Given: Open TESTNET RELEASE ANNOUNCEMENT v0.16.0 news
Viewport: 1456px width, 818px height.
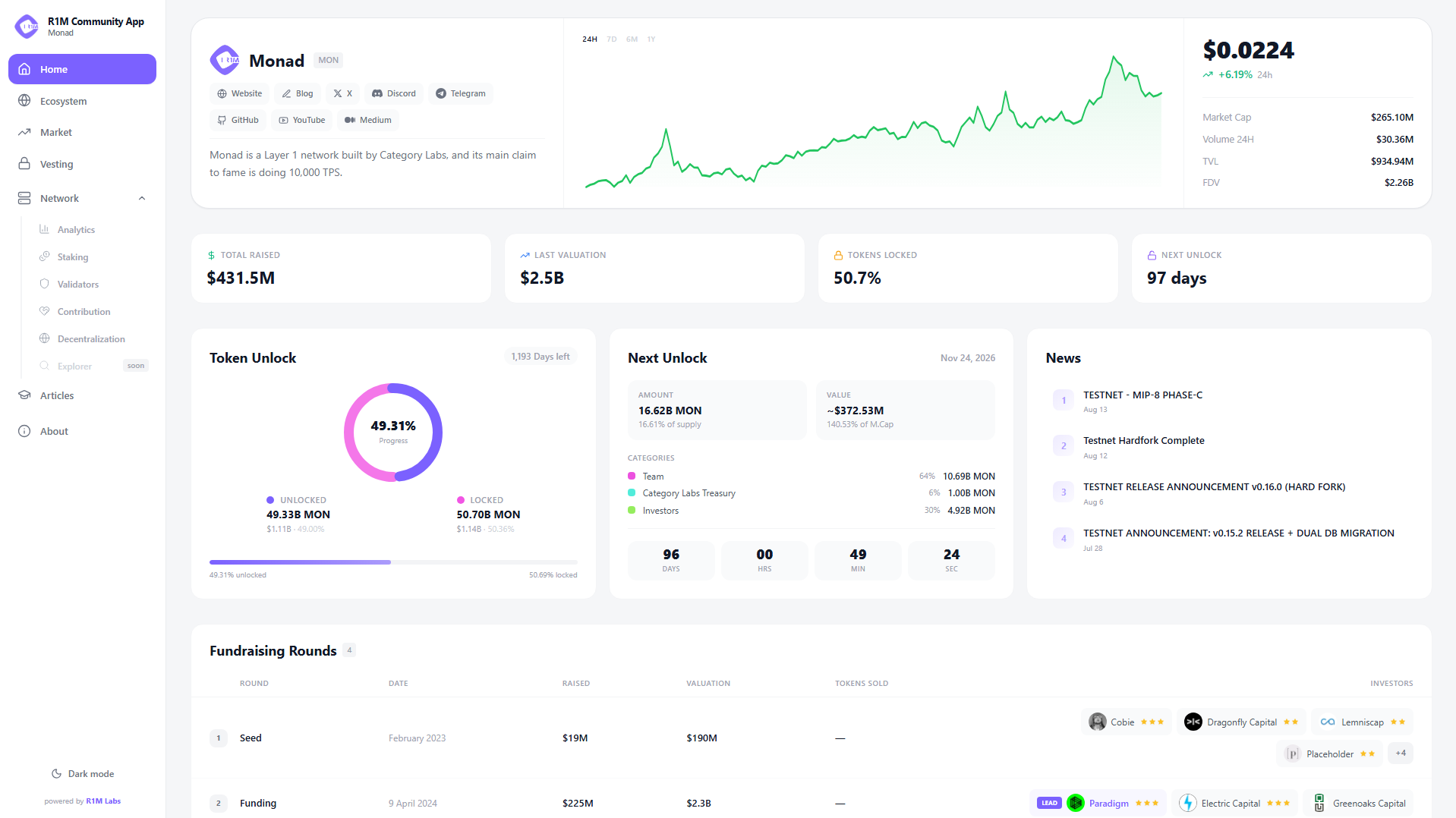Looking at the screenshot, I should pos(1214,487).
